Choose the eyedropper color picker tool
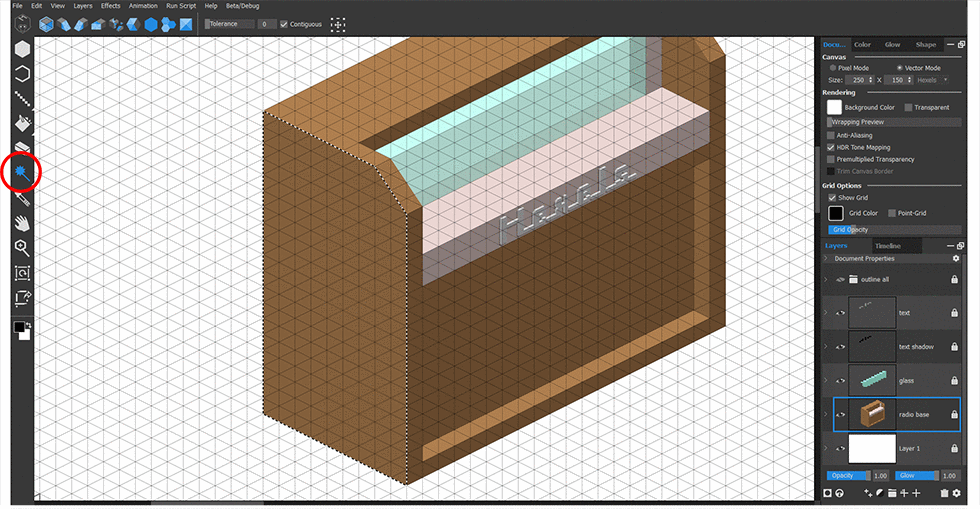 click(21, 198)
